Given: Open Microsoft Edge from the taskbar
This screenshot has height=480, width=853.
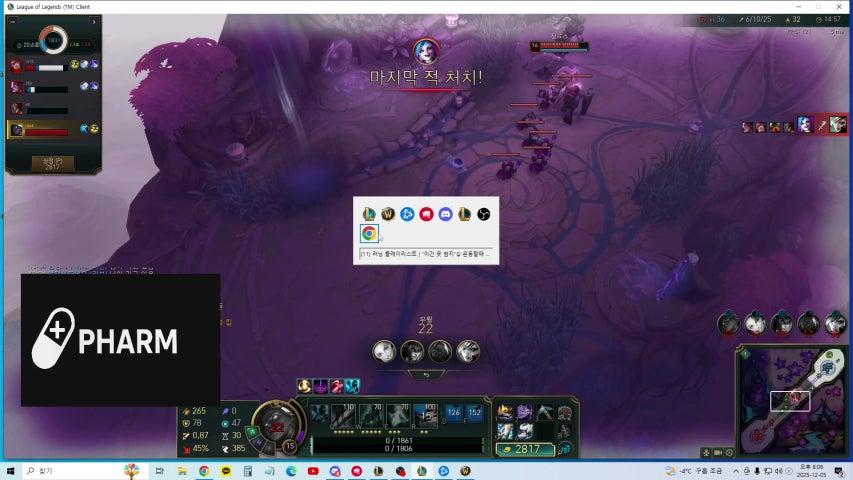Looking at the screenshot, I should [x=291, y=471].
